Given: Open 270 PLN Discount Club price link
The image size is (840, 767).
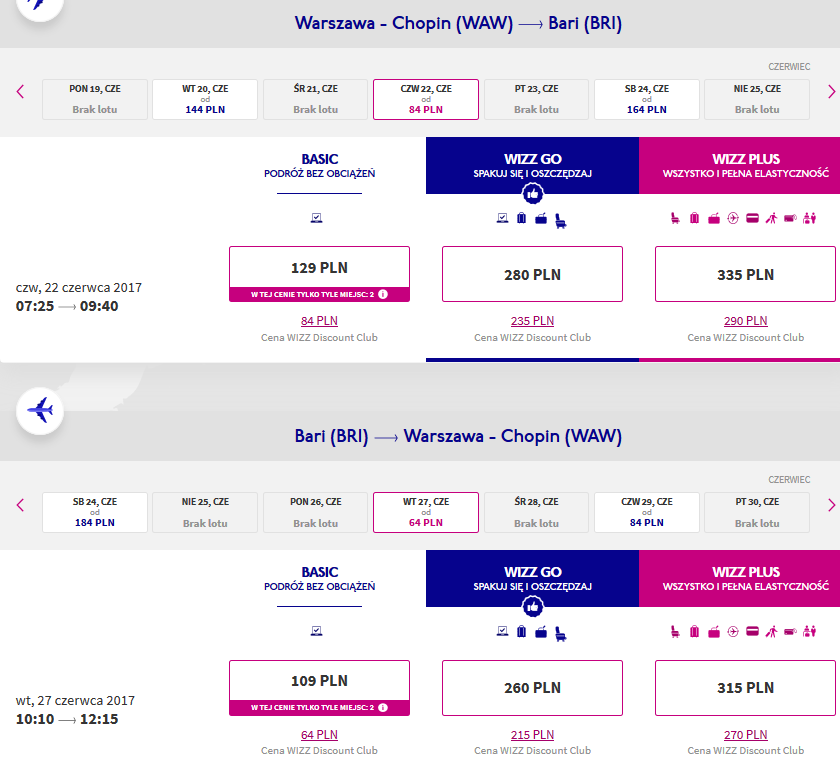Looking at the screenshot, I should (746, 734).
